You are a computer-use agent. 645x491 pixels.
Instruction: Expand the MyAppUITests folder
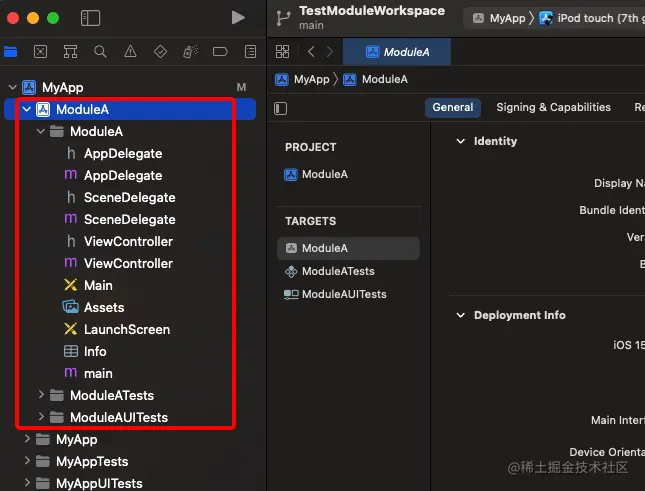coord(27,483)
